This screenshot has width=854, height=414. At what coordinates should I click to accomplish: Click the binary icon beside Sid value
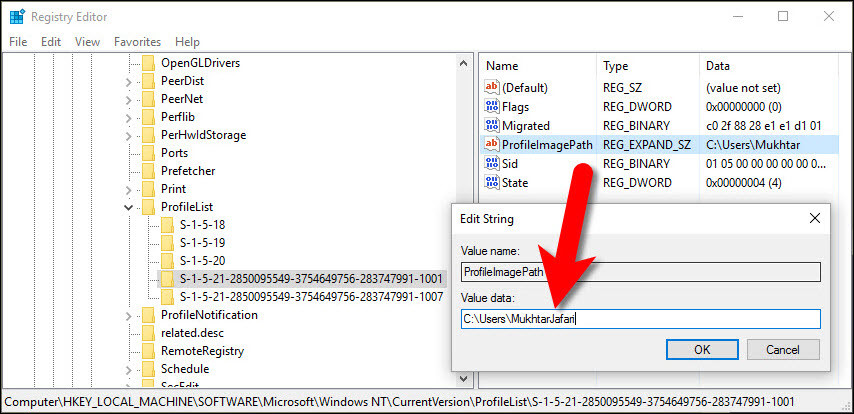[492, 163]
